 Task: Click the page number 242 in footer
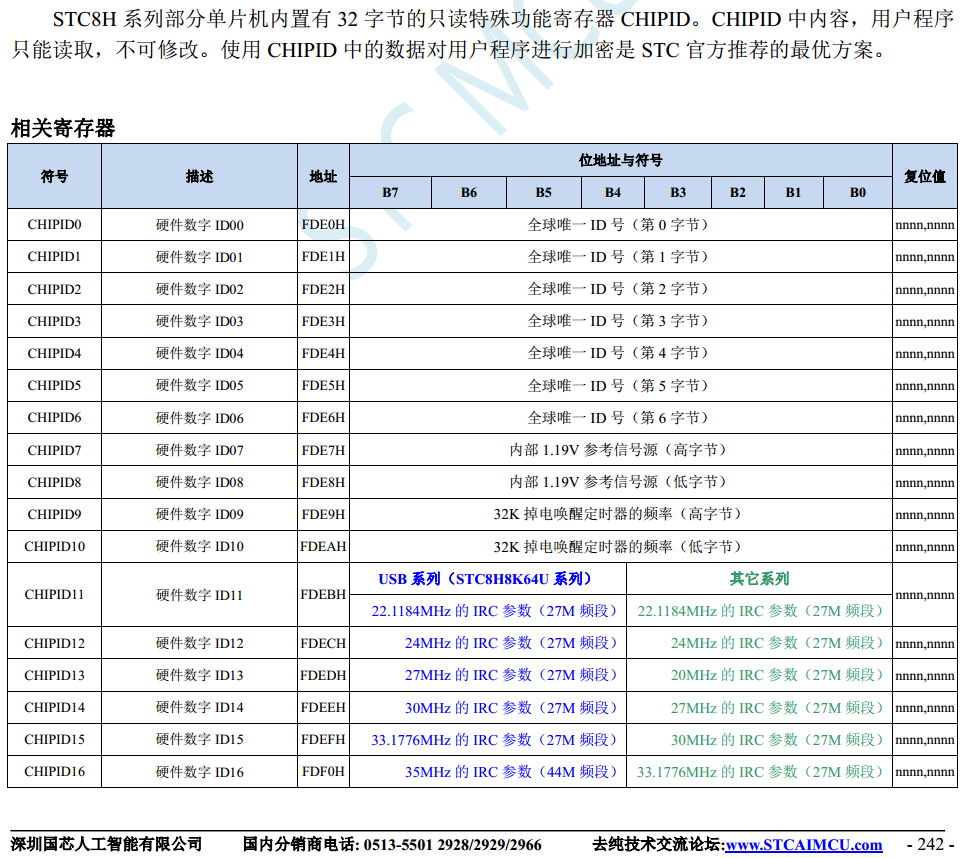[929, 845]
